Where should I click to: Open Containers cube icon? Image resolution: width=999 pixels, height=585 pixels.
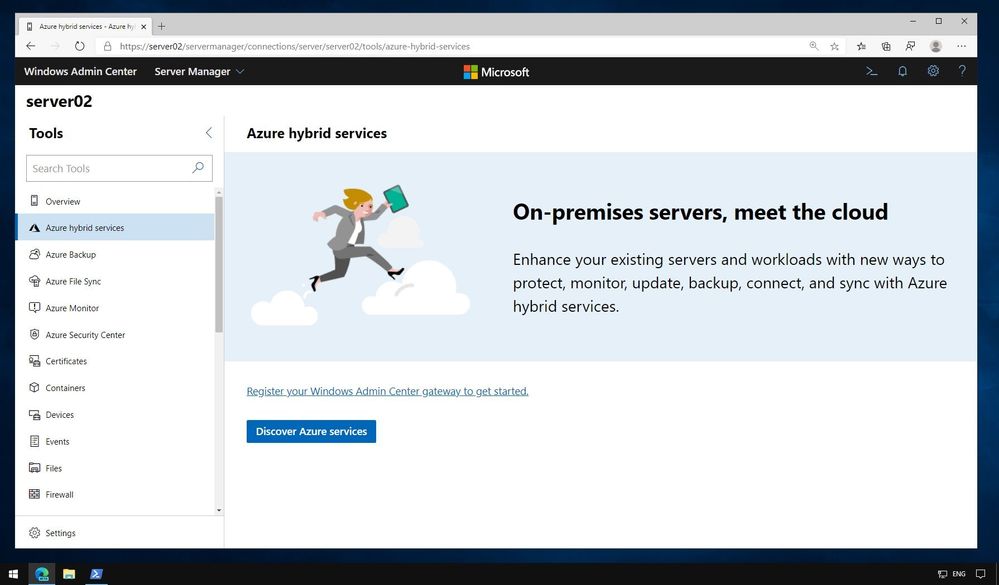pyautogui.click(x=34, y=387)
